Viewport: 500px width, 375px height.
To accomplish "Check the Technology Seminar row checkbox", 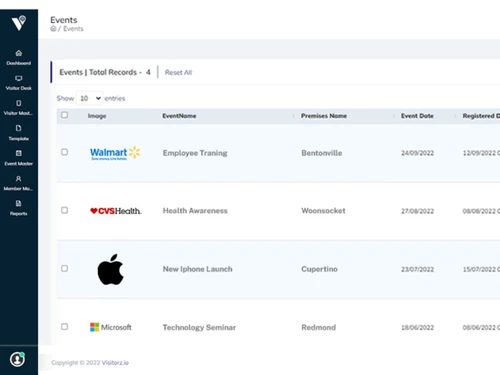I will click(64, 326).
